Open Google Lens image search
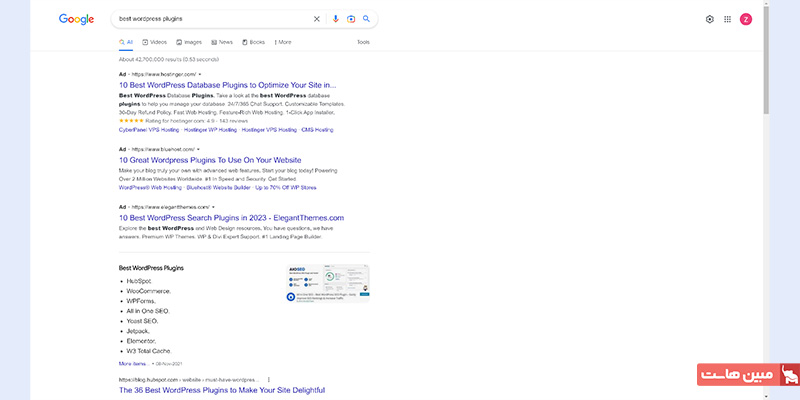Viewport: 800px width, 400px height. [351, 19]
